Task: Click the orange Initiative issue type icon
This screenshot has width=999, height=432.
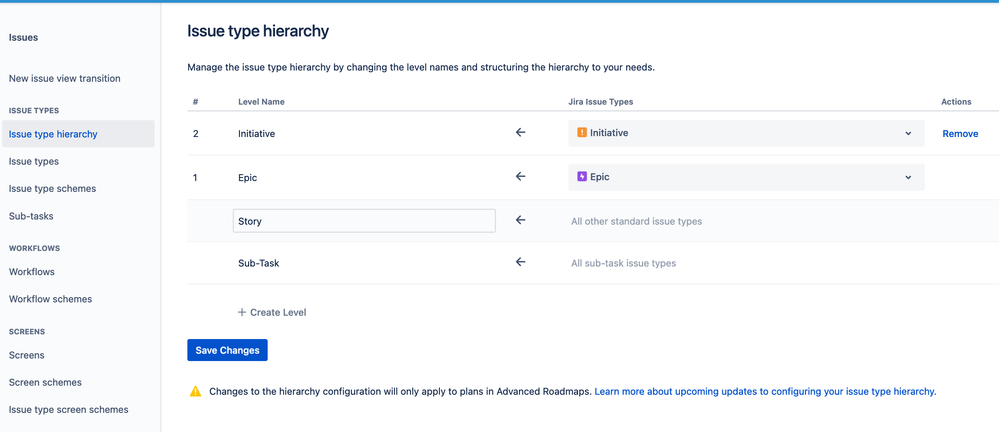Action: 582,133
